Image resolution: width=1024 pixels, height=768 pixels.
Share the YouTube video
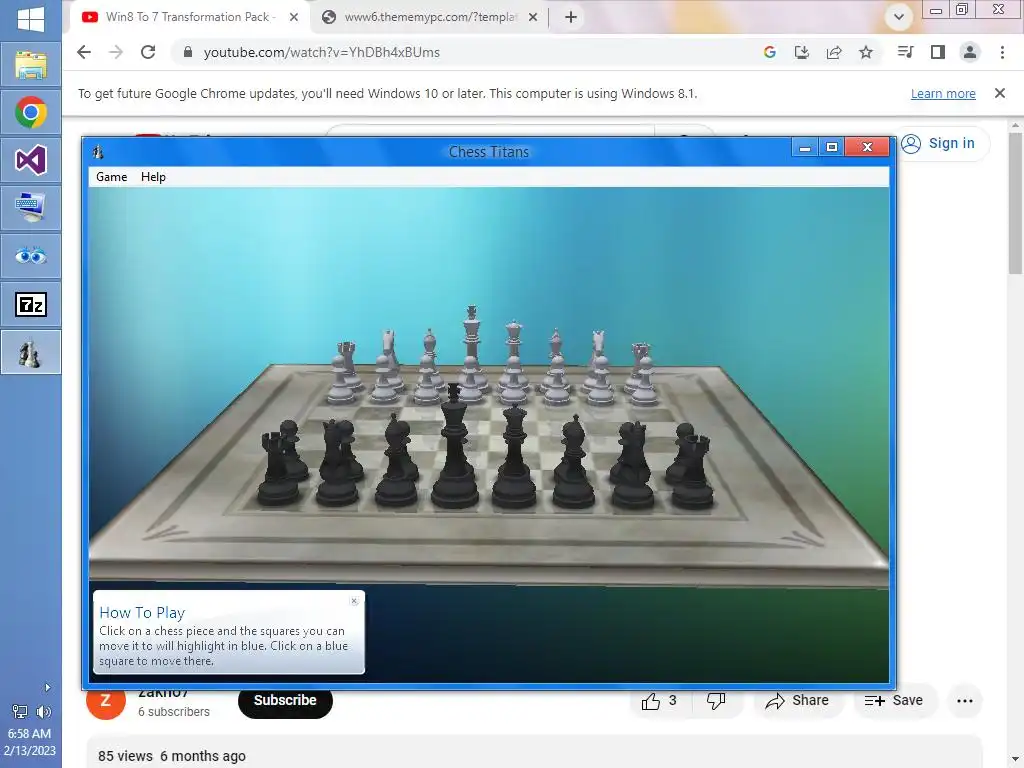coord(797,701)
